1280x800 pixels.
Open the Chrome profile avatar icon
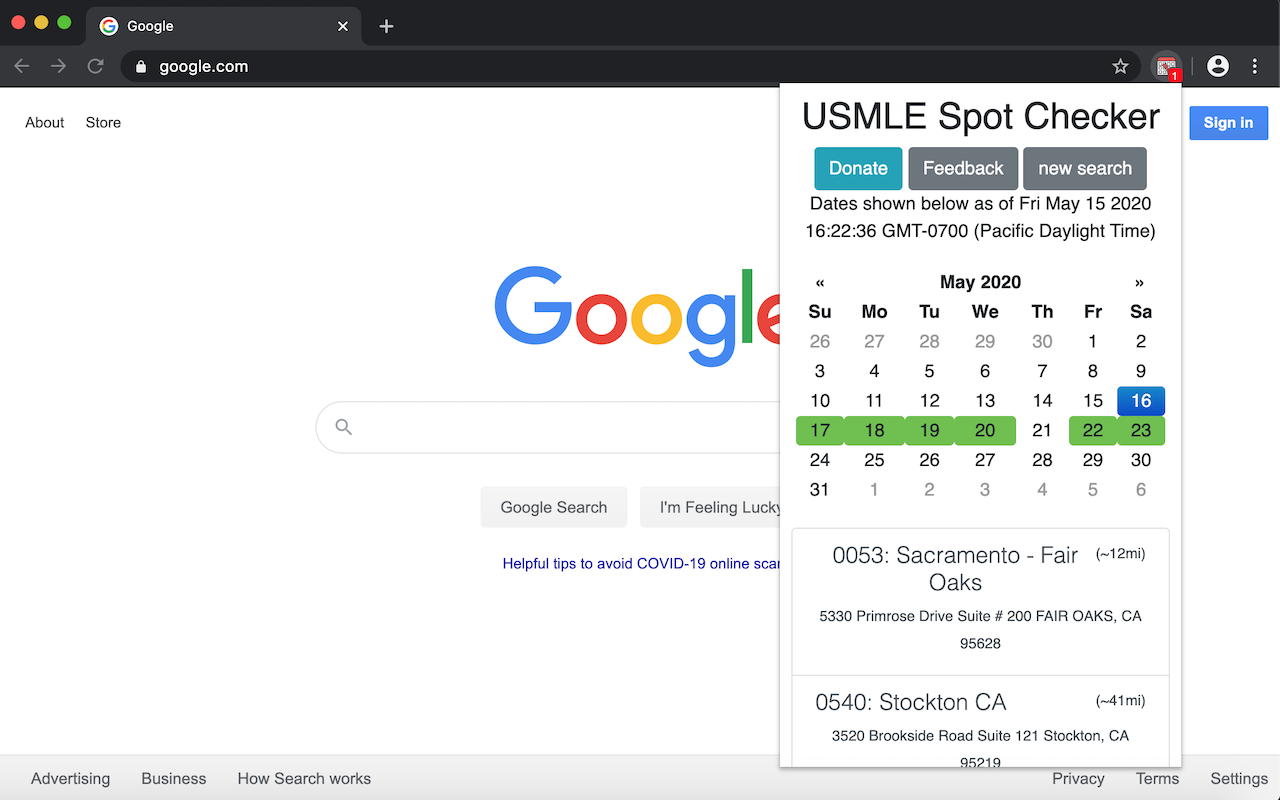tap(1218, 67)
